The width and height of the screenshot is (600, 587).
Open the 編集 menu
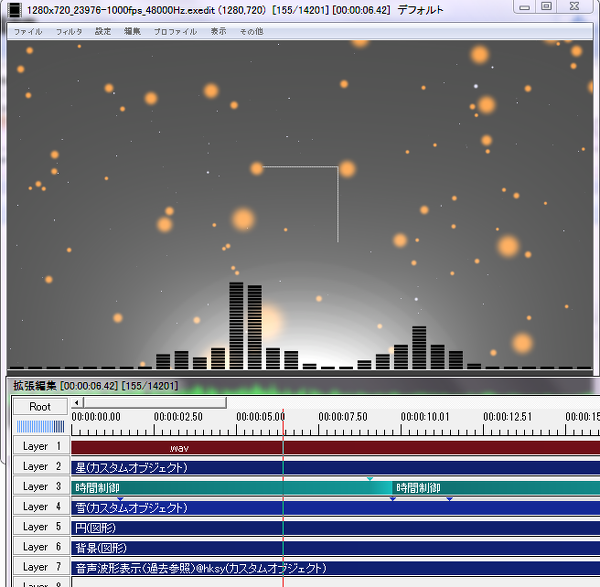(132, 32)
